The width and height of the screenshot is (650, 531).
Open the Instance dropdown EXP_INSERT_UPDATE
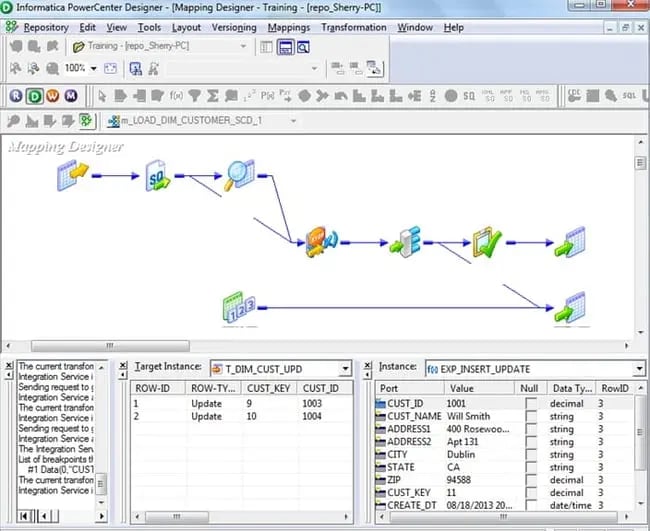638,368
